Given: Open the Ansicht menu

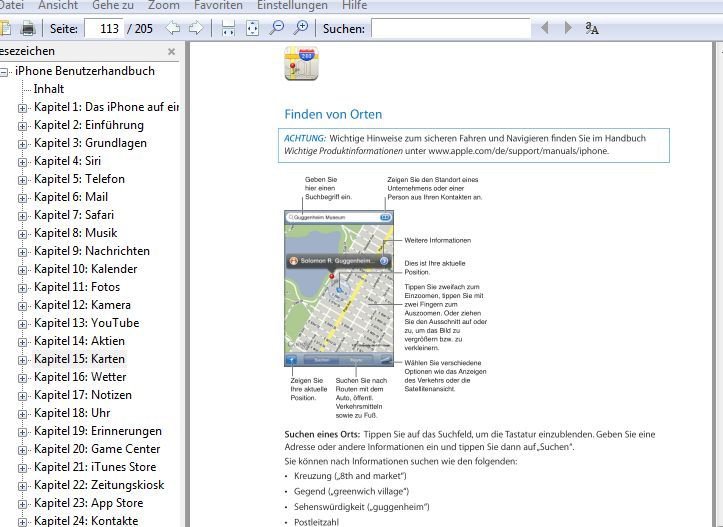Looking at the screenshot, I should click(x=58, y=5).
